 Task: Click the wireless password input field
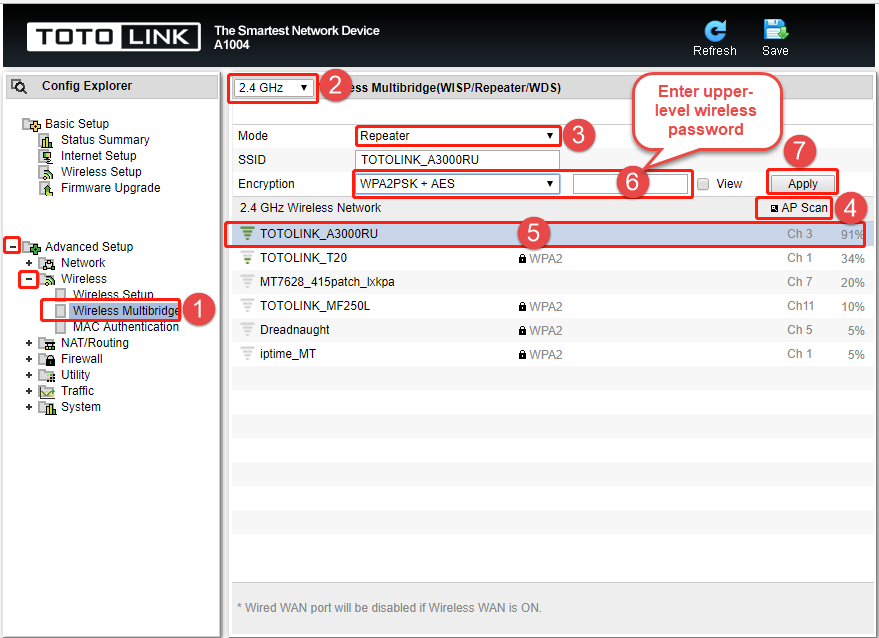point(630,184)
